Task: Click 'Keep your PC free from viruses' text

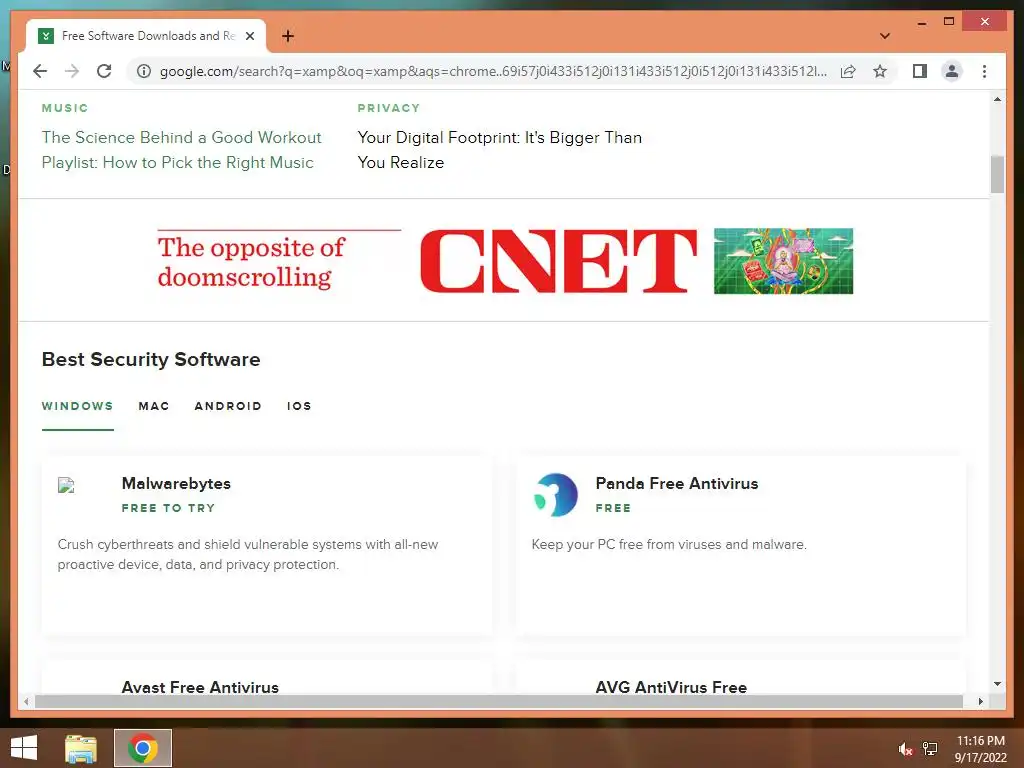Action: (669, 544)
